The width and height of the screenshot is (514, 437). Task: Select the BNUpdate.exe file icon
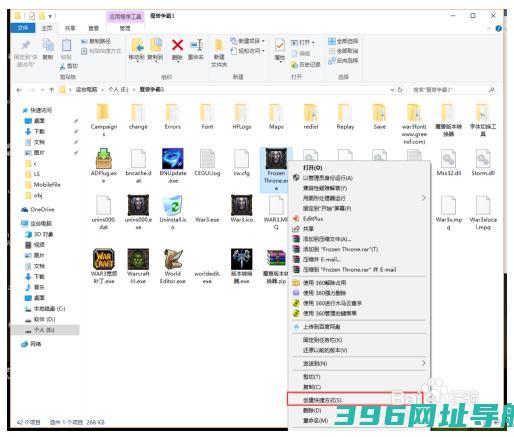(172, 159)
